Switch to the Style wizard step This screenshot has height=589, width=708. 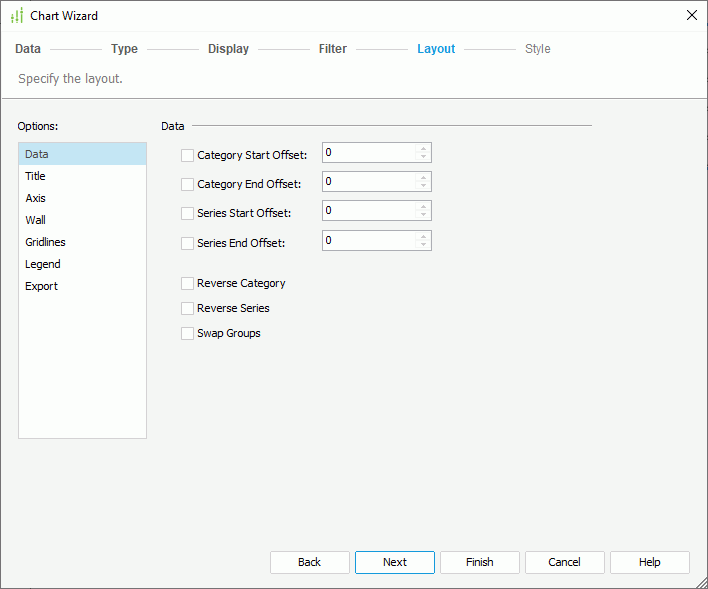point(537,49)
